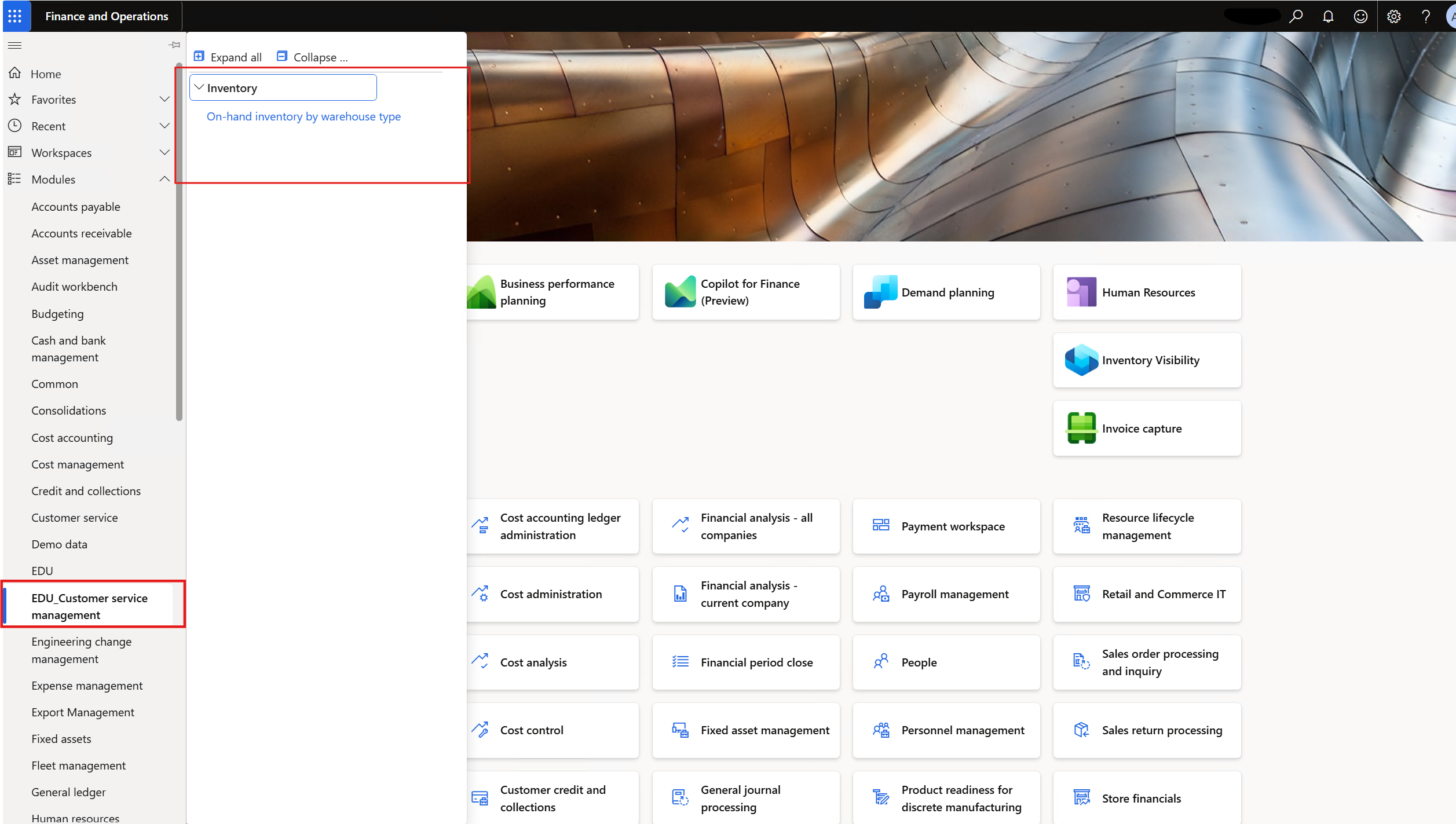Viewport: 1456px width, 824px height.
Task: Collapse the Inventory group
Action: tap(199, 87)
